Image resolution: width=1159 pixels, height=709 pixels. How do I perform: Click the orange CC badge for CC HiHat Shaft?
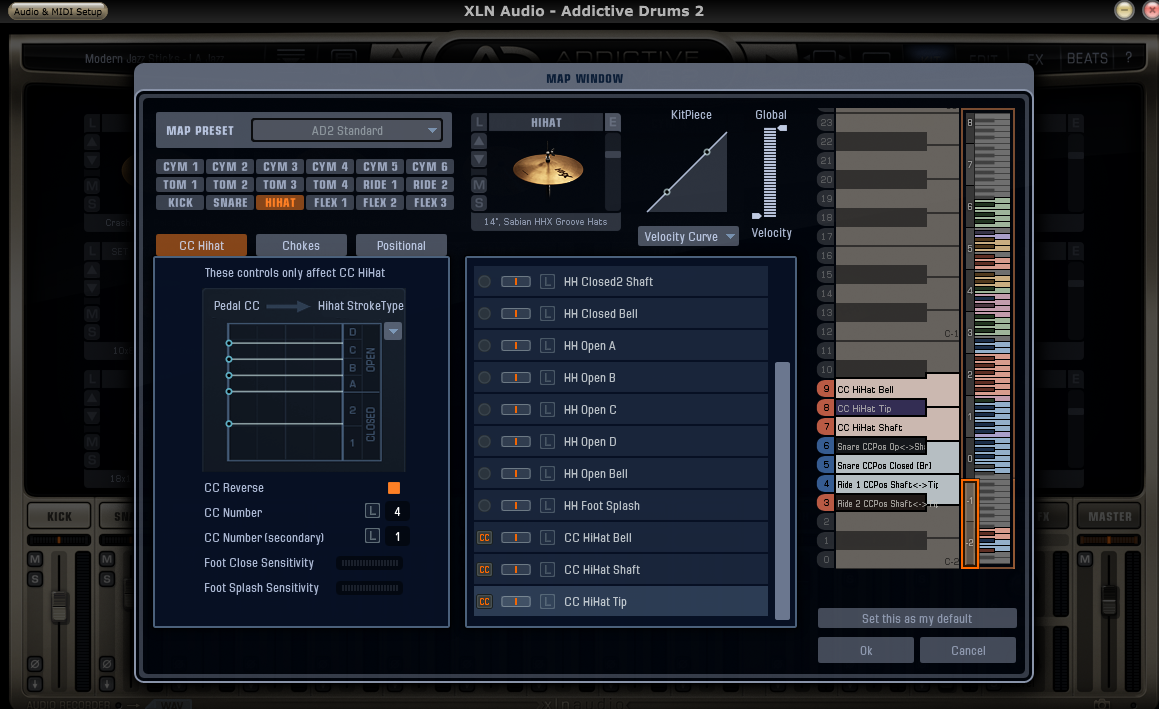[x=484, y=570]
